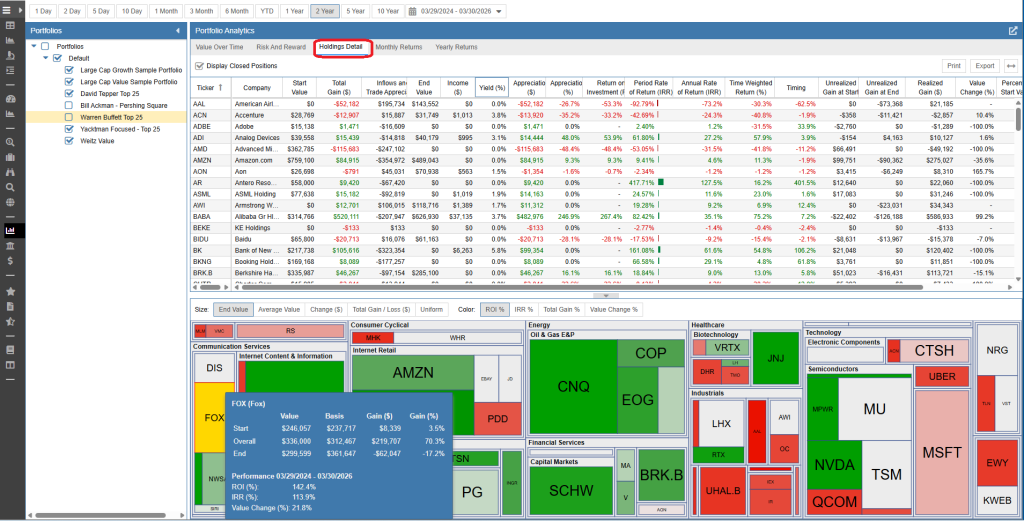Uncheck Yacktman Focused - Top 25 checkbox

[69, 129]
